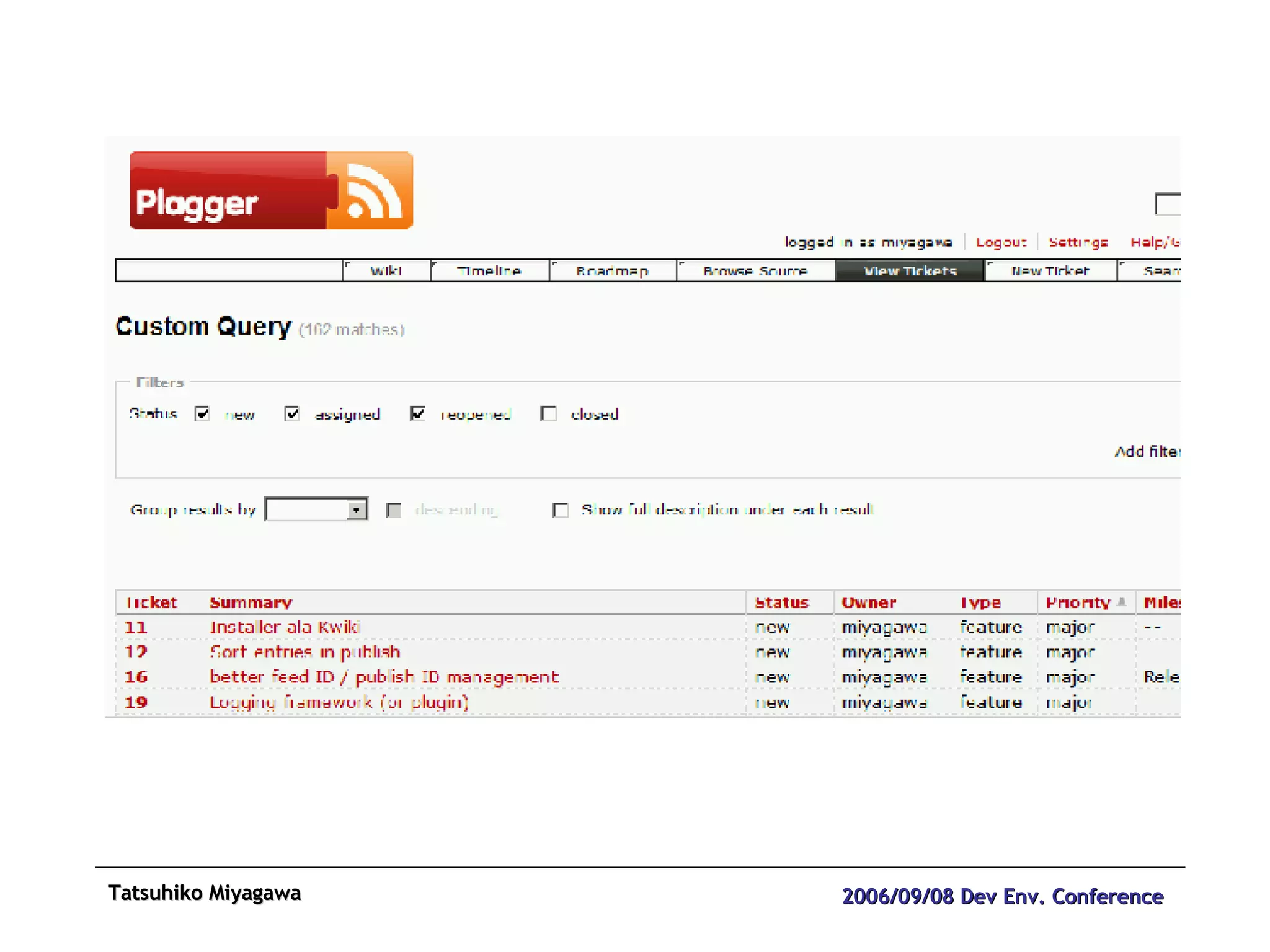The image size is (1270, 952).
Task: Uncheck the 'assigned' status filter
Action: [292, 413]
